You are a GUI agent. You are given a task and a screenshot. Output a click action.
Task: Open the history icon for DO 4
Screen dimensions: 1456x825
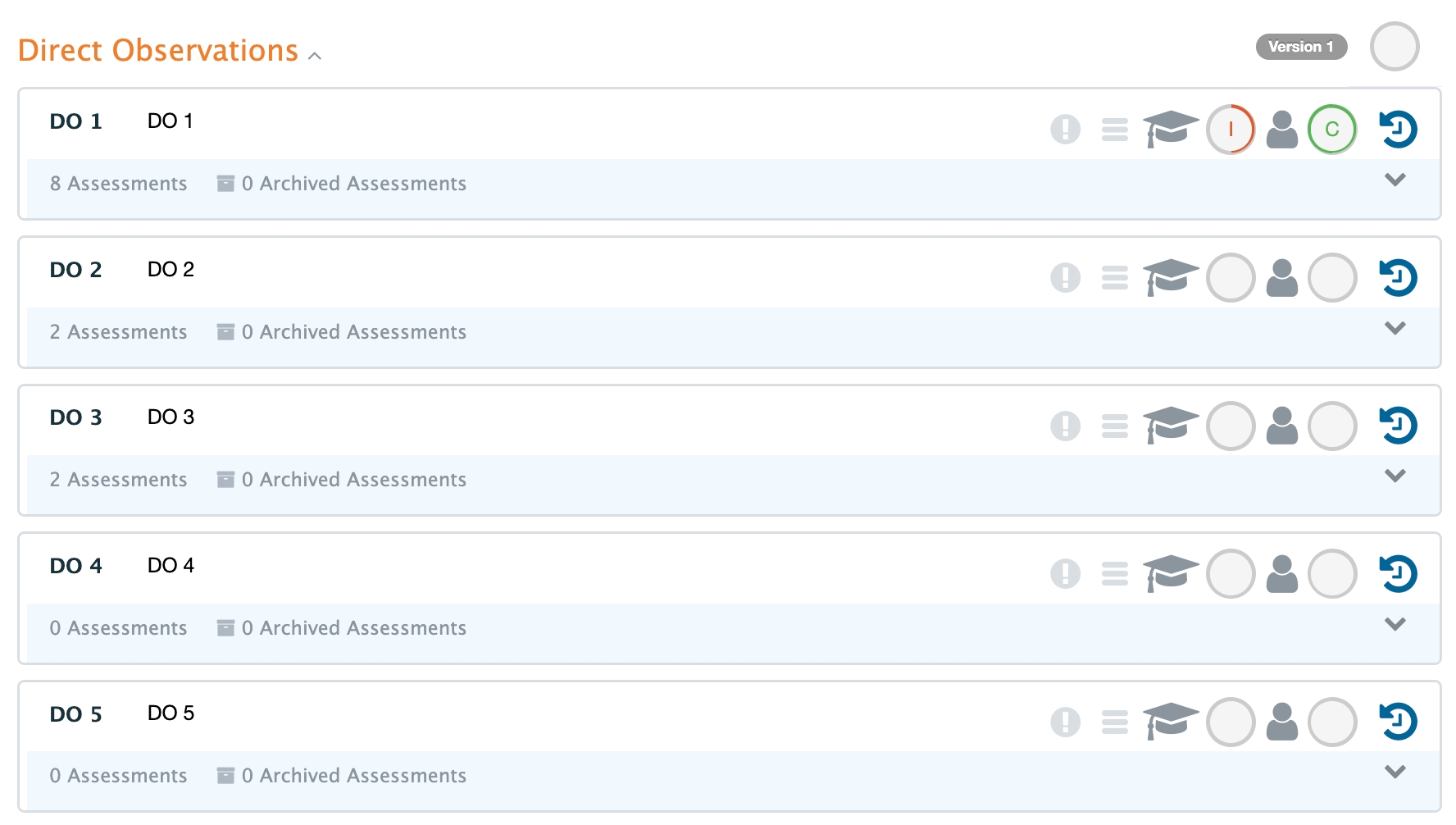pos(1398,574)
